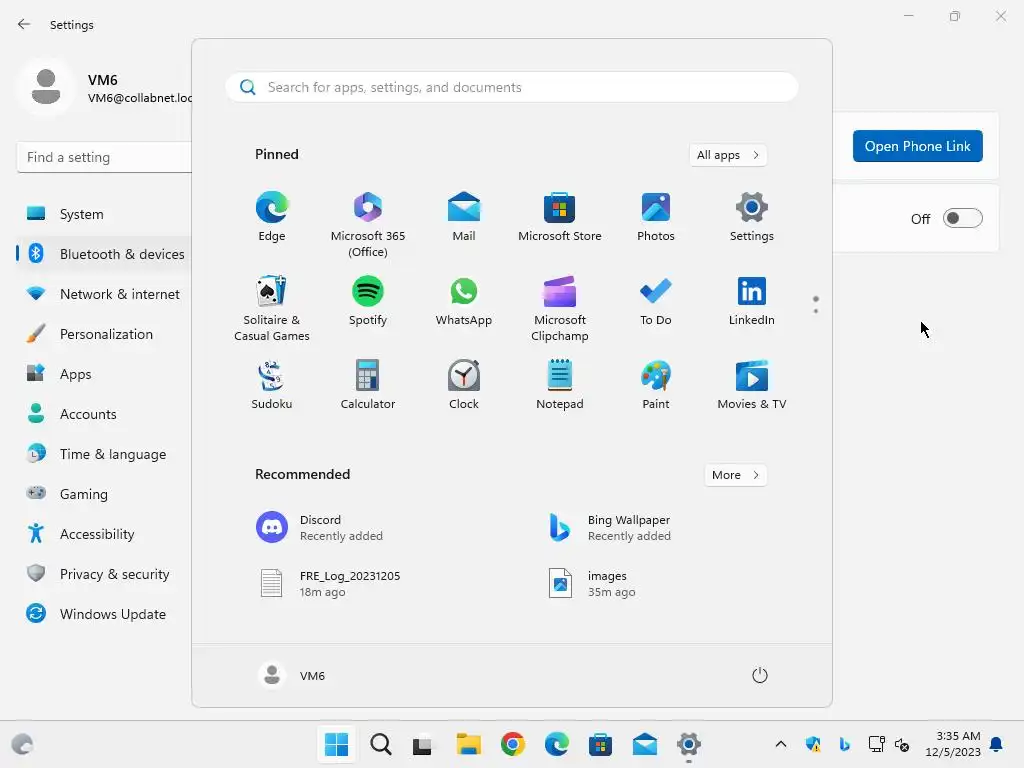Open Accounts settings page
The image size is (1024, 768).
104,414
